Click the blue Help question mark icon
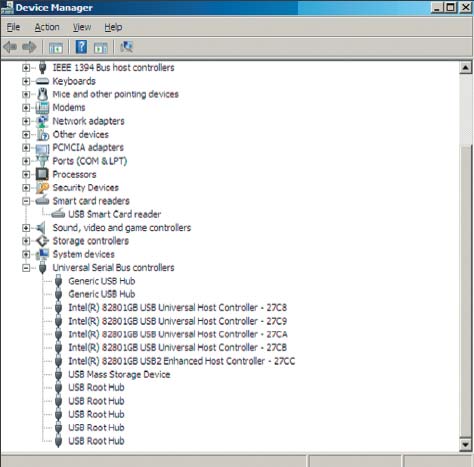Screen dimensions: 474x467 81,47
